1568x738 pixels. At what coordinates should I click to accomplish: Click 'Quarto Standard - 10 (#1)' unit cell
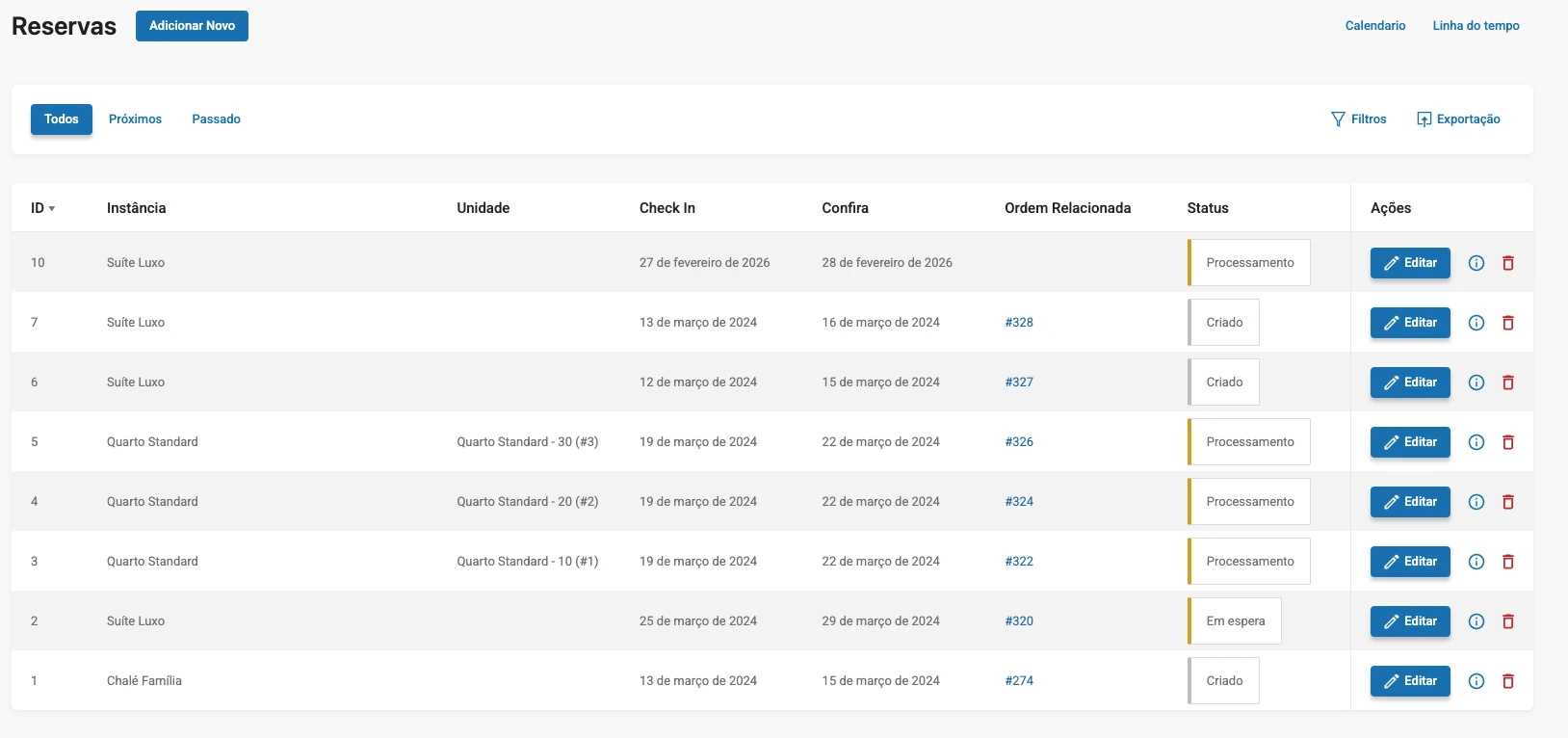pos(528,562)
